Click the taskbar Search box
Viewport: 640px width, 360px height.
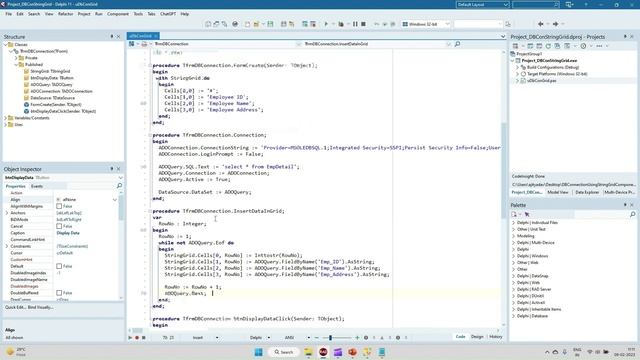(284, 352)
